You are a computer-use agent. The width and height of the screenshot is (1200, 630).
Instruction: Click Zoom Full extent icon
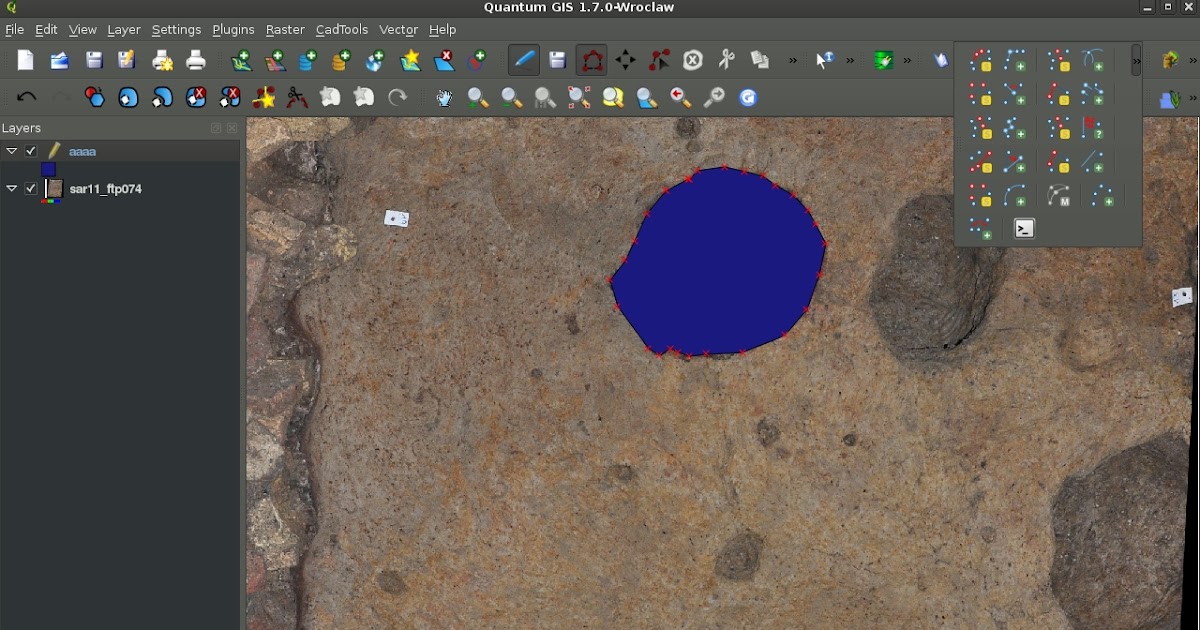click(579, 98)
